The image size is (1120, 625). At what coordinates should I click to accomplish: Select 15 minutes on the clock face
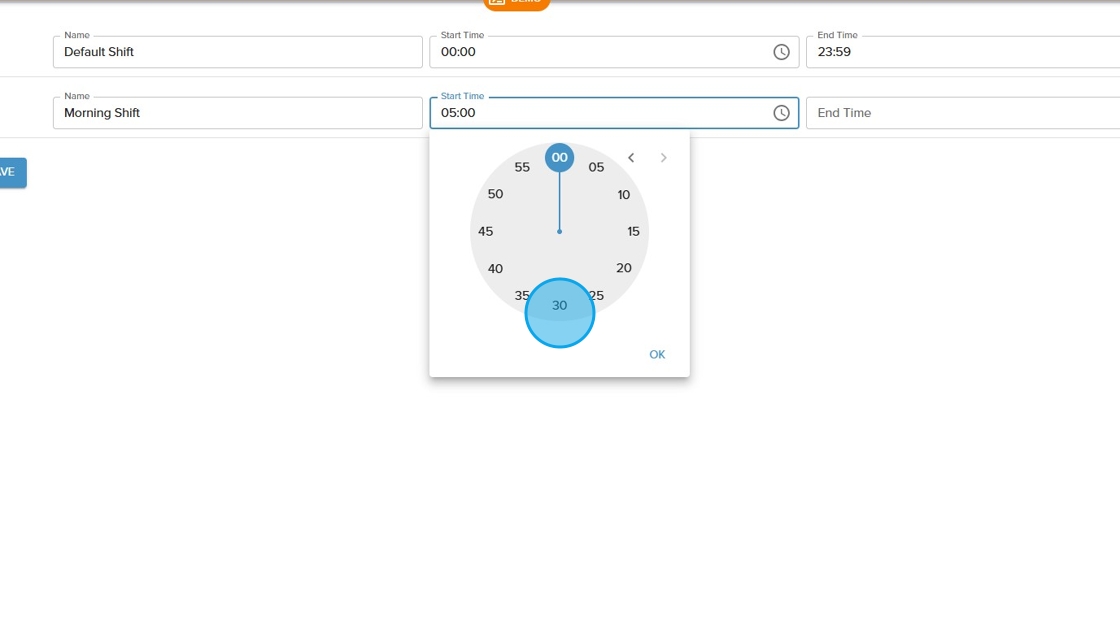click(x=633, y=231)
